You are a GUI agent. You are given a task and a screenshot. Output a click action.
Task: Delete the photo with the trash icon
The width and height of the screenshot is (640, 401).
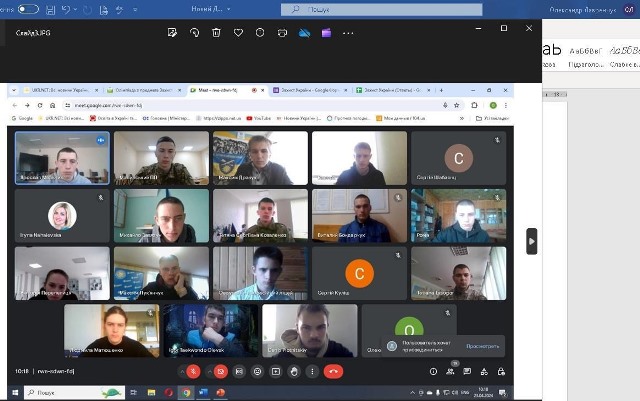216,32
